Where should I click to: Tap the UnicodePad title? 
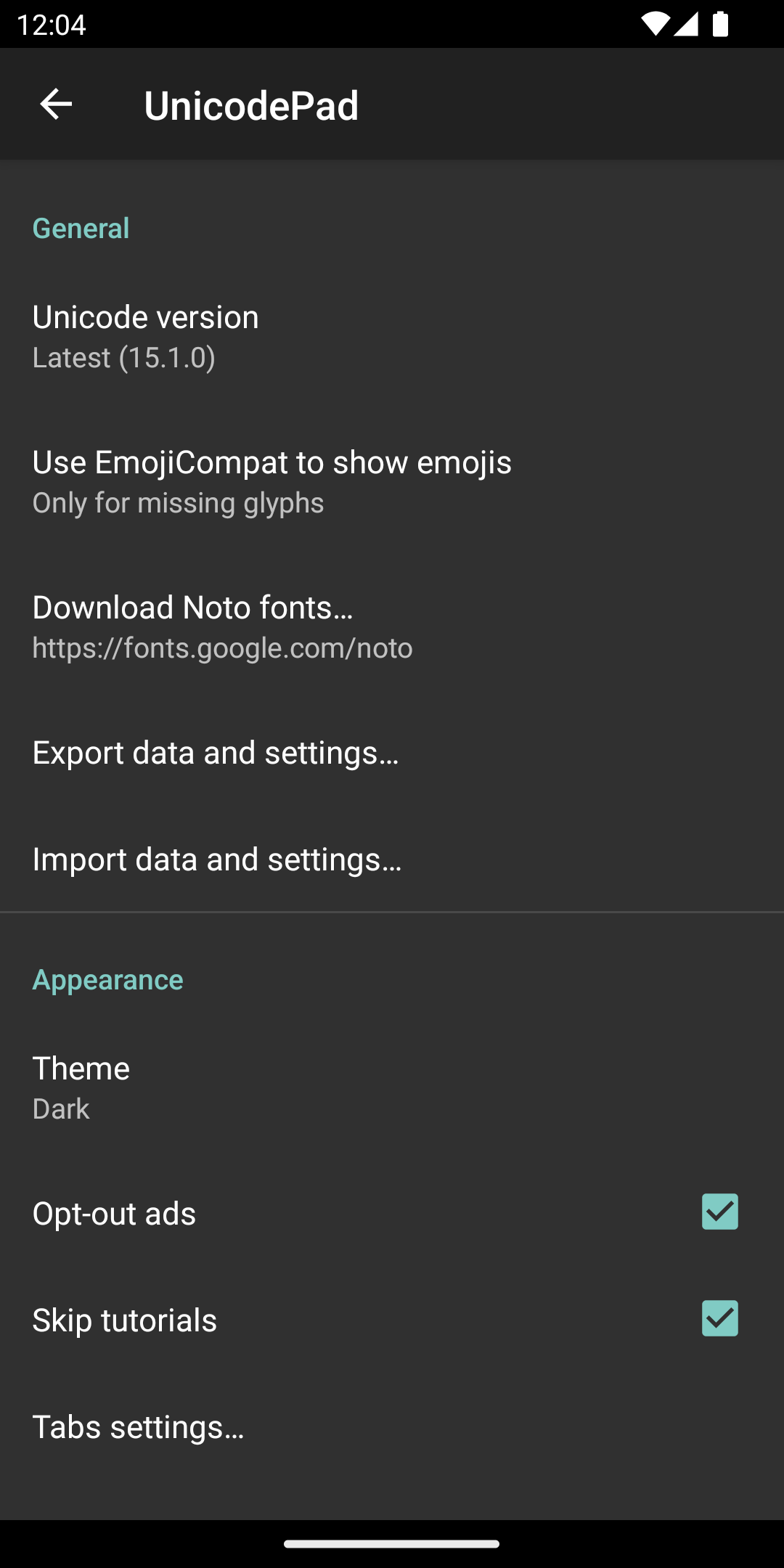click(251, 105)
